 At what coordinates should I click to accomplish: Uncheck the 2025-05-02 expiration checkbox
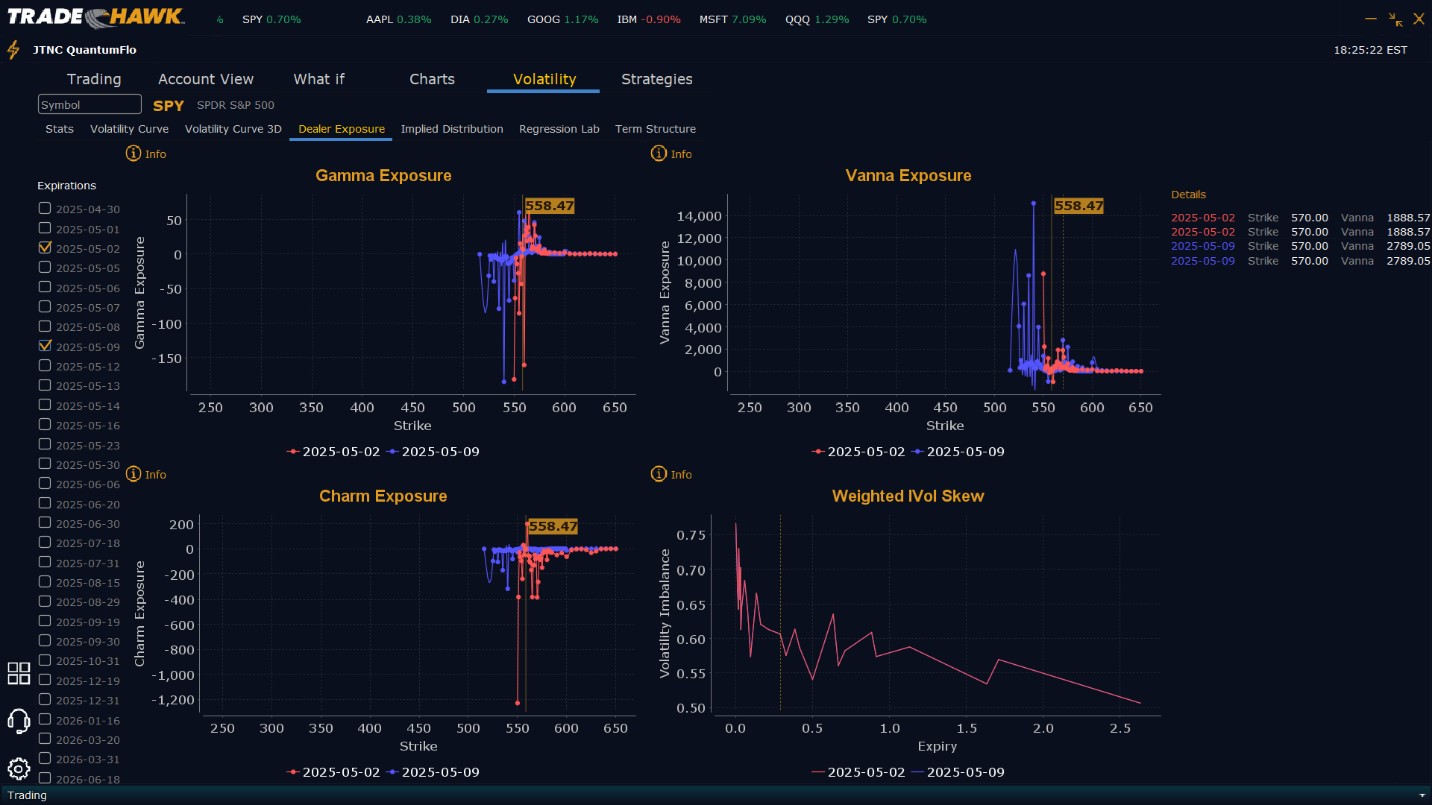[x=44, y=247]
